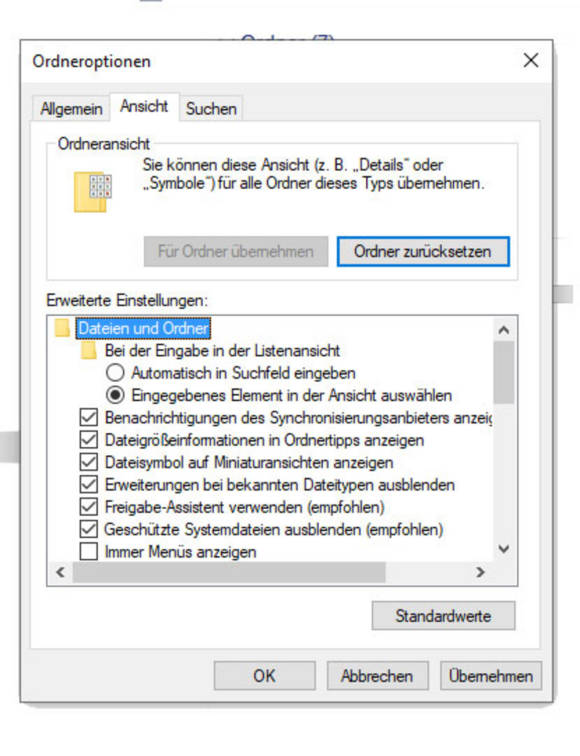This screenshot has width=580, height=756.
Task: Select the Dateien und Ordner folder icon
Action: point(62,328)
